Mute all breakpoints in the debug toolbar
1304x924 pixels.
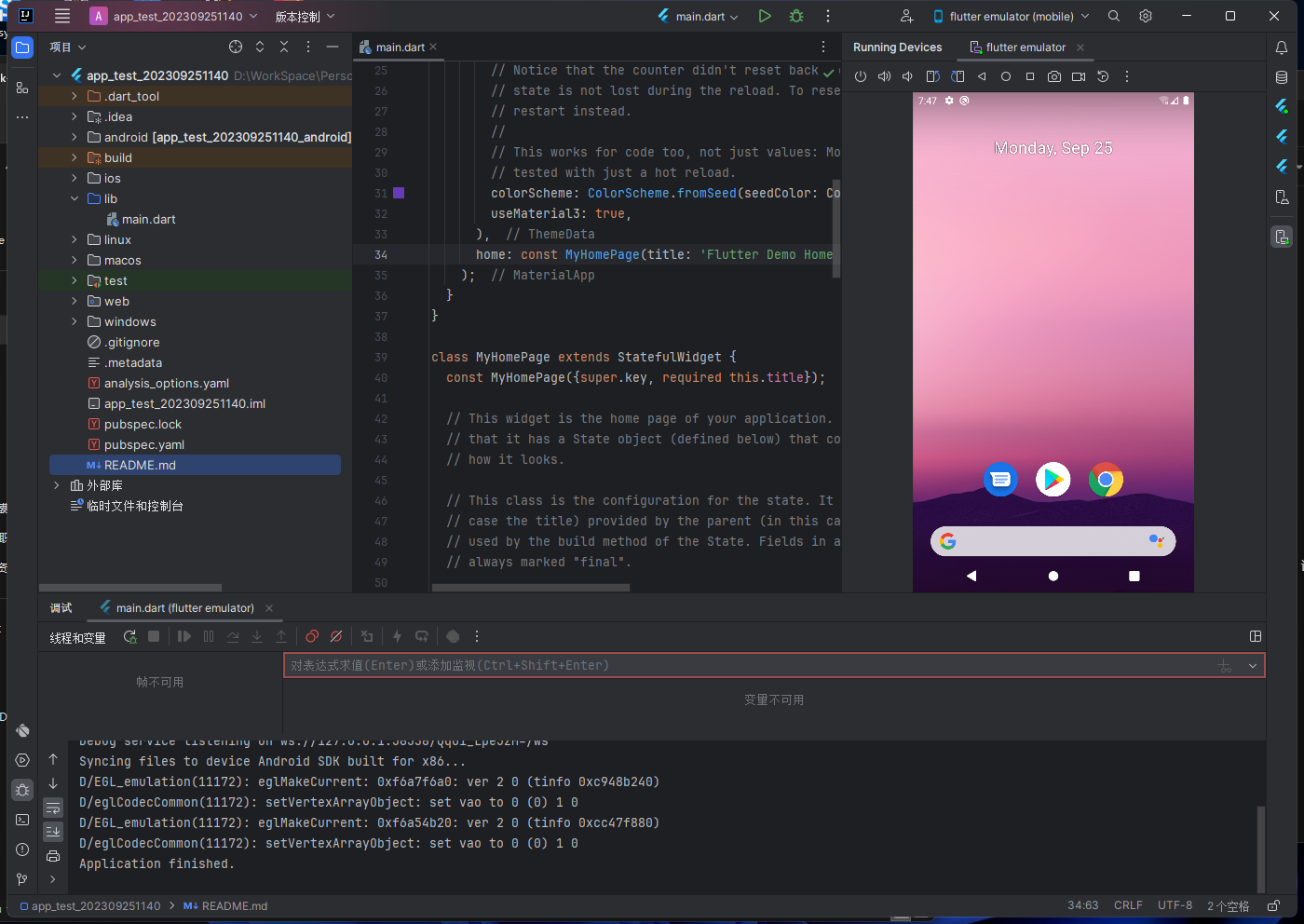[336, 636]
